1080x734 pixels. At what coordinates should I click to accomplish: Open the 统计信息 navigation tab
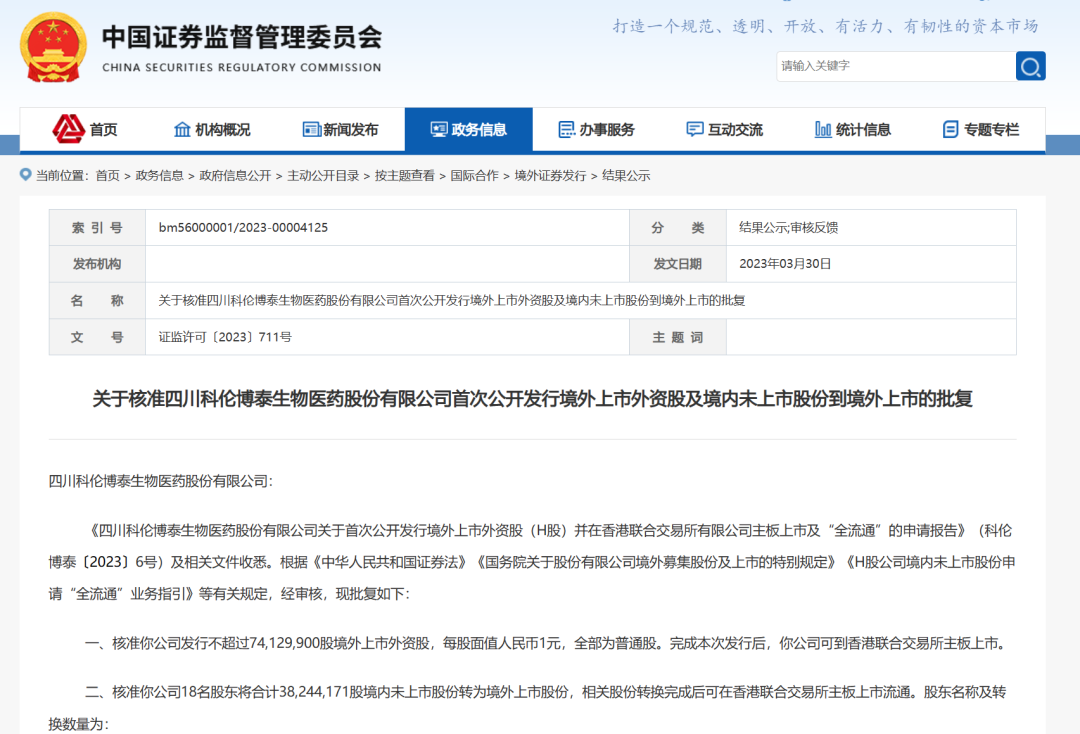click(x=853, y=129)
